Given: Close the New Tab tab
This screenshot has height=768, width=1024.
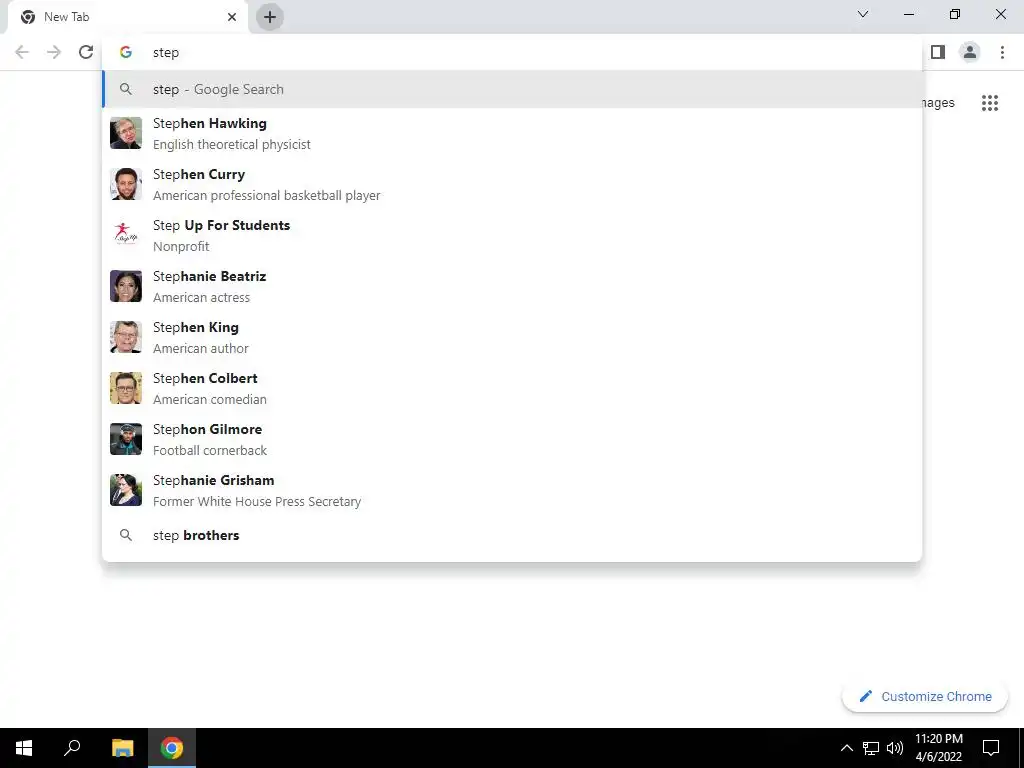Looking at the screenshot, I should [232, 17].
